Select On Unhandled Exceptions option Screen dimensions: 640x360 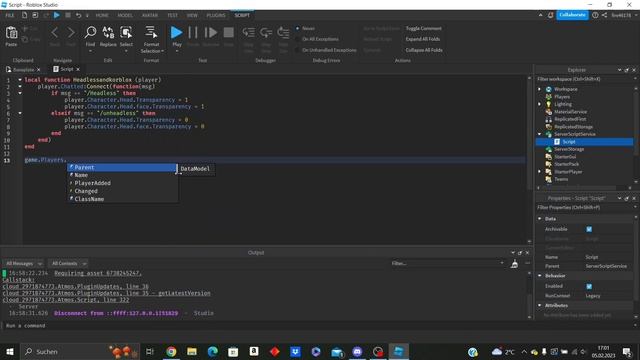[326, 50]
